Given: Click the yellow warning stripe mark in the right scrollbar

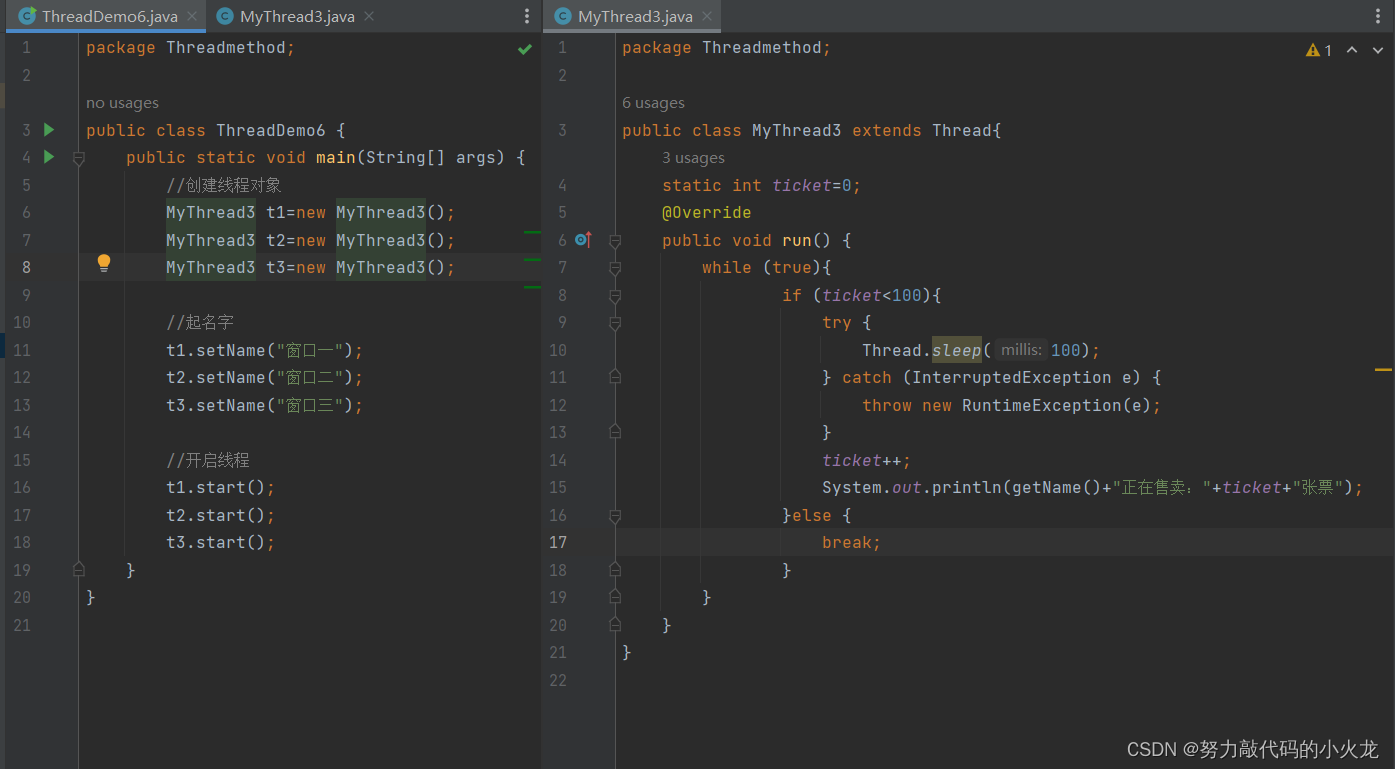Looking at the screenshot, I should pyautogui.click(x=1383, y=370).
